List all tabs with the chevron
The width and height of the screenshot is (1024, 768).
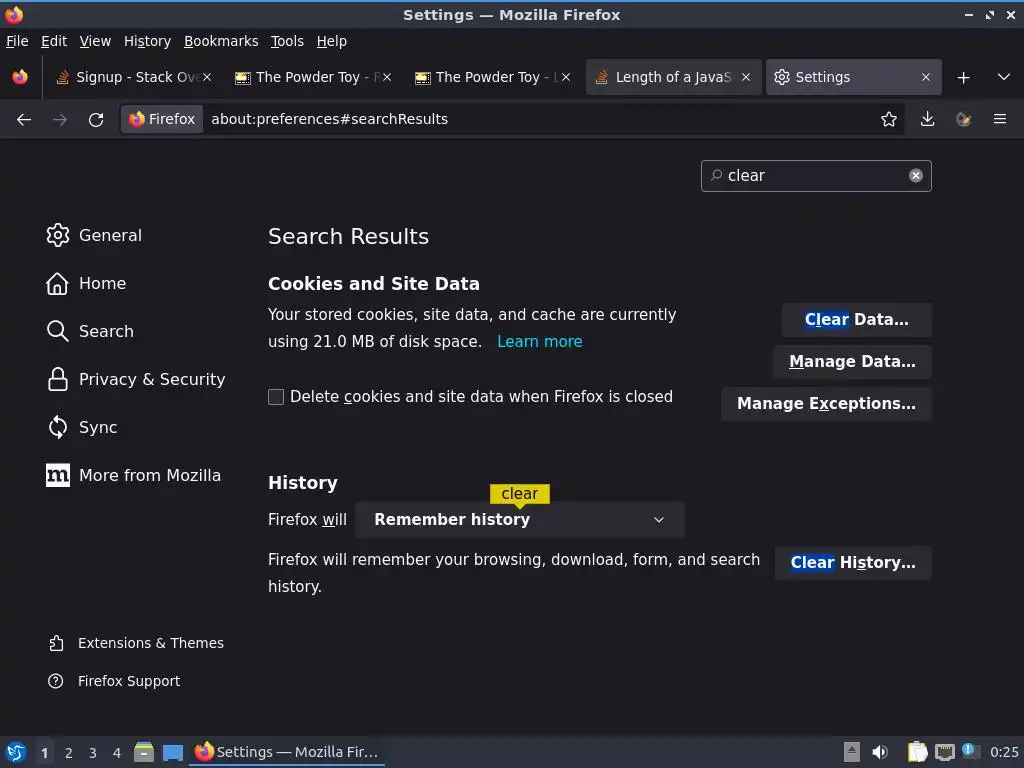click(1004, 77)
